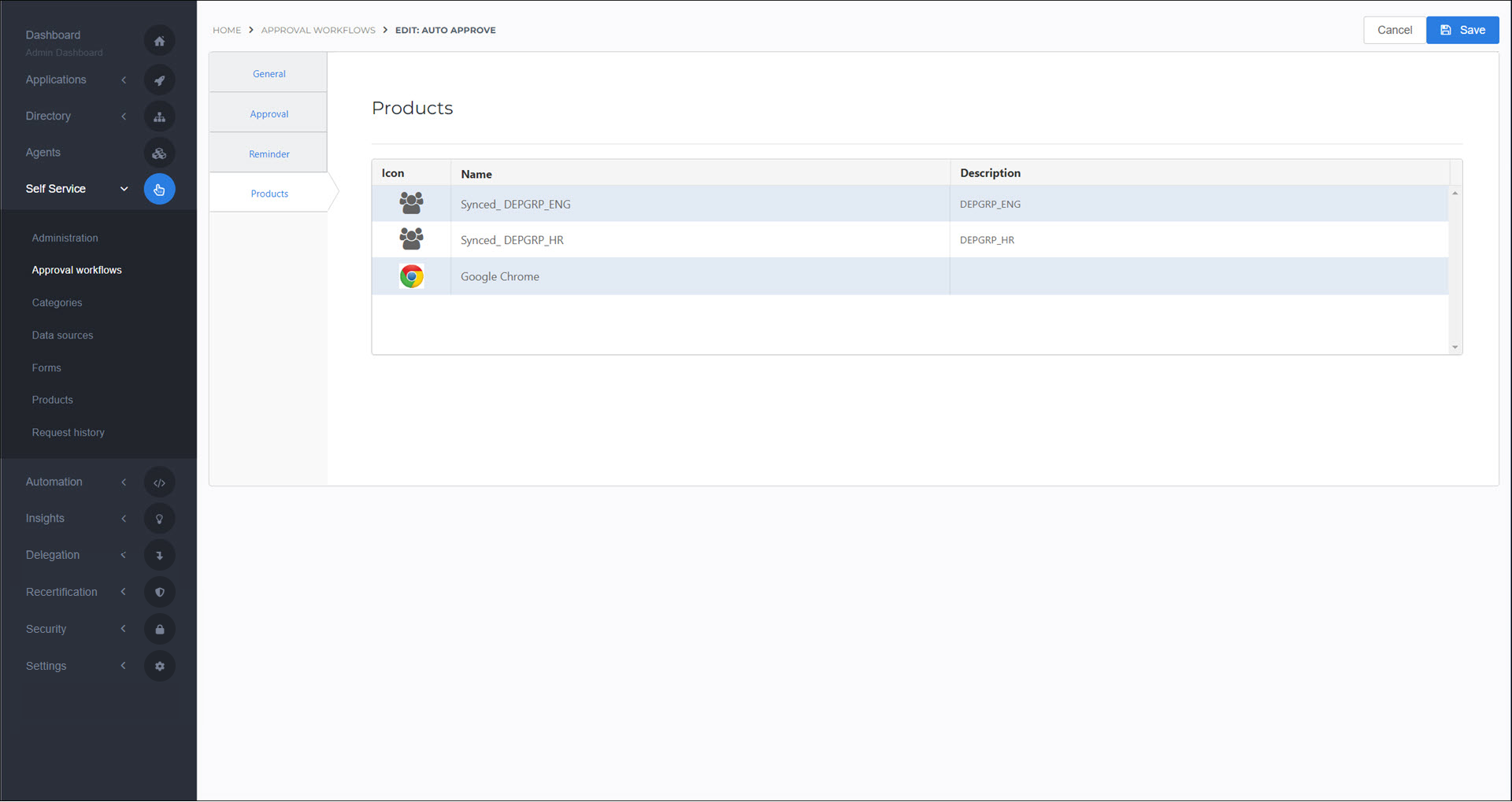
Task: Open the Settings gear icon
Action: tap(159, 666)
